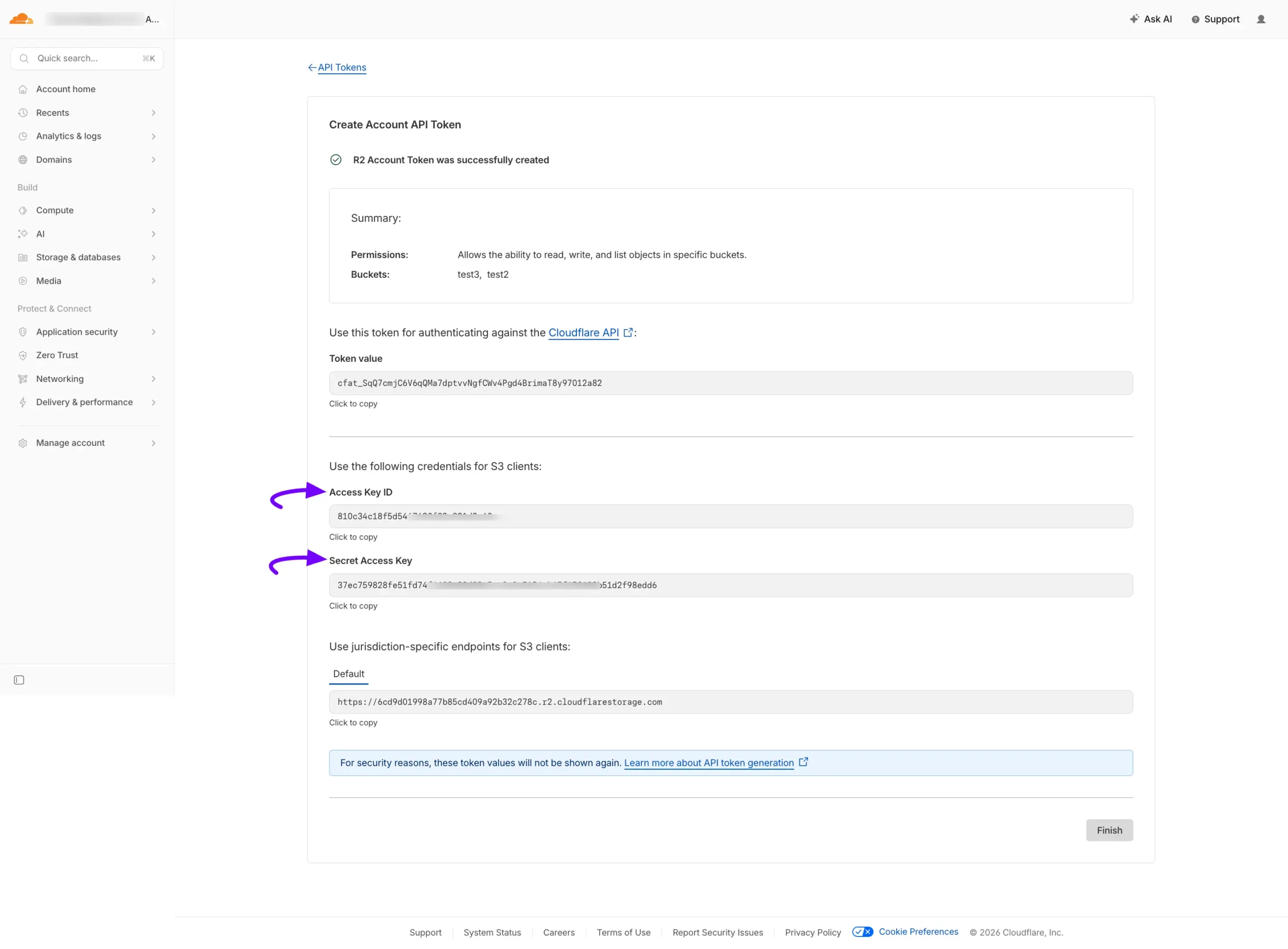Copy the S3 endpoint URL field

[731, 702]
